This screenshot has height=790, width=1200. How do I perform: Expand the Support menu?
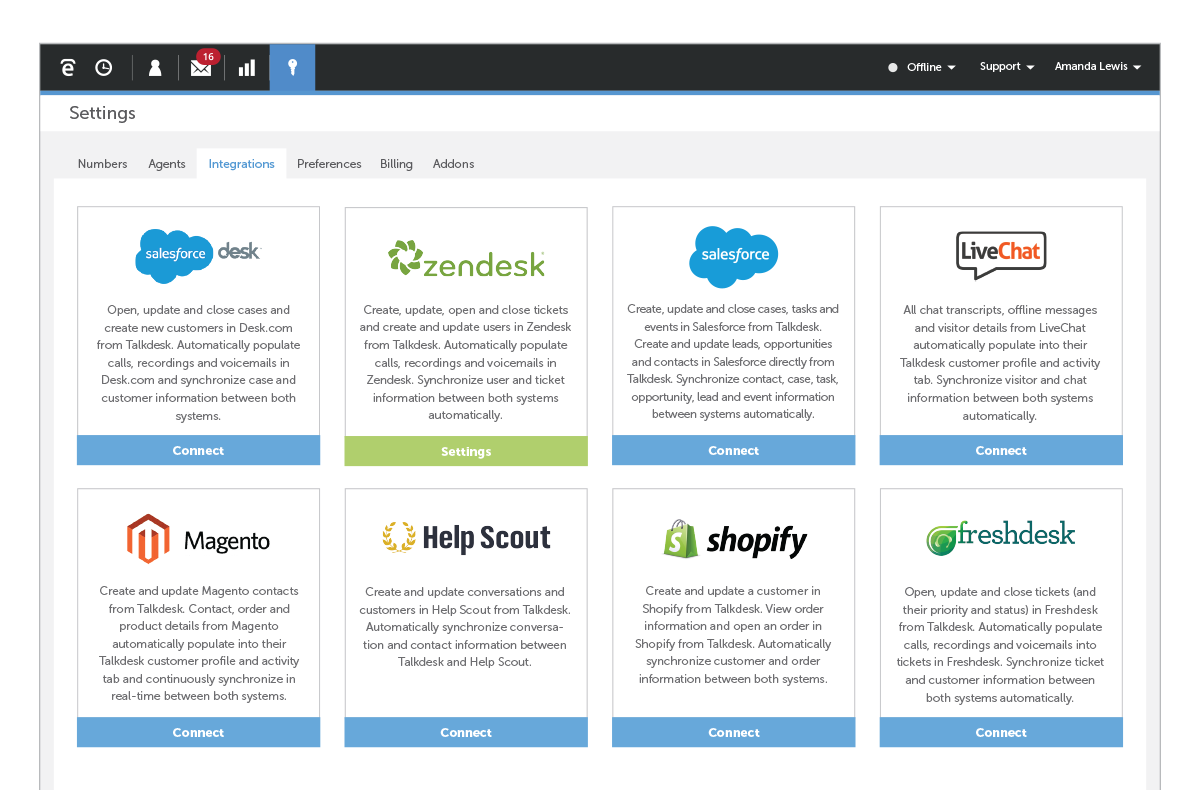coord(1007,67)
